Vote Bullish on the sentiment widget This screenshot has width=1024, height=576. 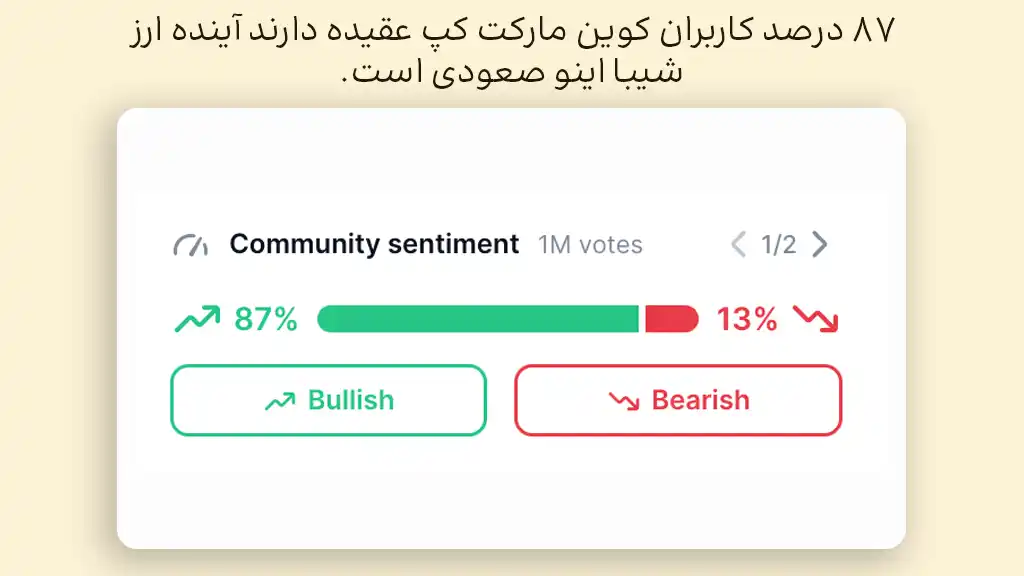point(328,400)
